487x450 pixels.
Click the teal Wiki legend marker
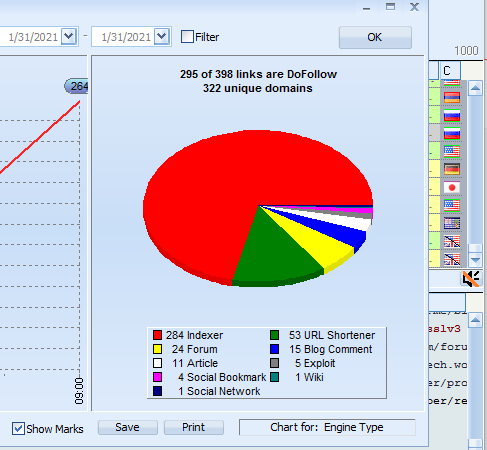(274, 377)
